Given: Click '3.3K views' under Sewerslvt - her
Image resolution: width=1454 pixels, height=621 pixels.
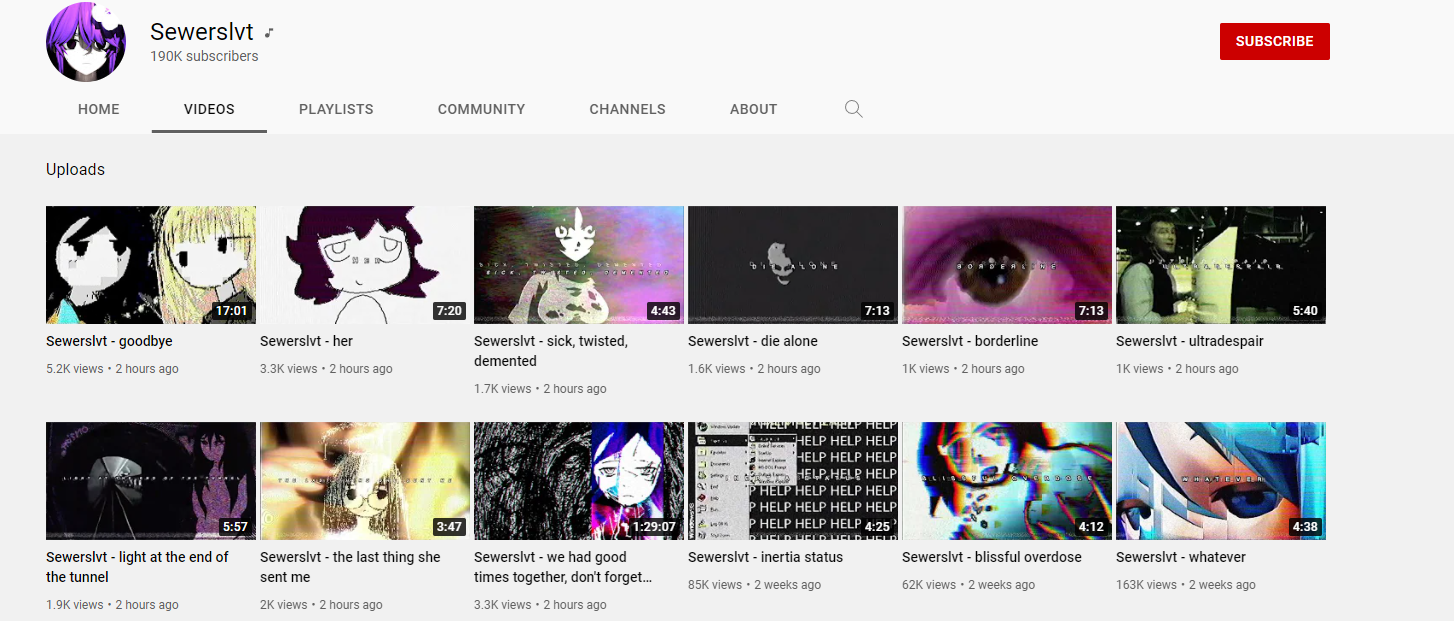Looking at the screenshot, I should pos(289,369).
